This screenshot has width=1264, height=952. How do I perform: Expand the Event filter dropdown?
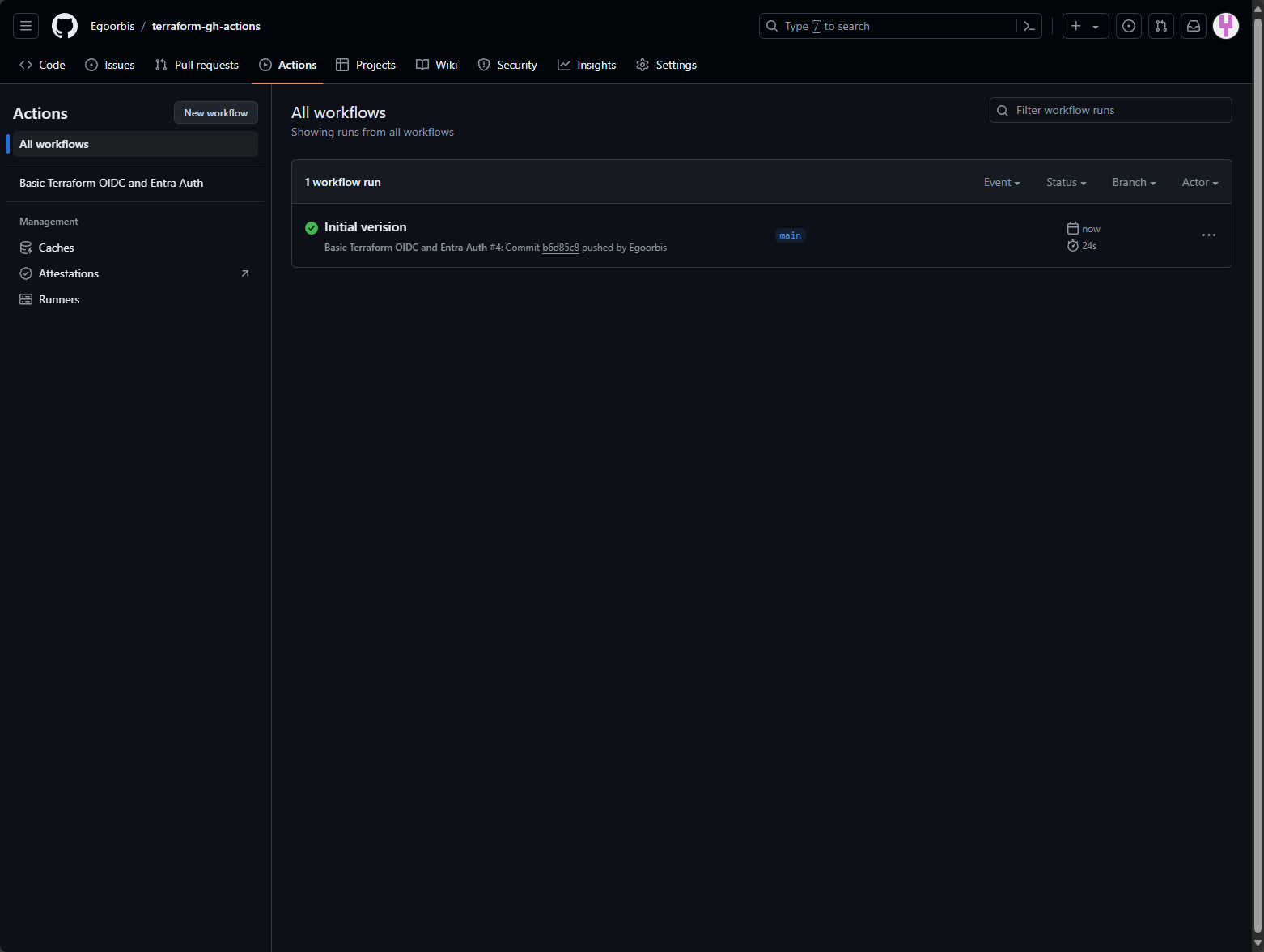(x=1001, y=183)
